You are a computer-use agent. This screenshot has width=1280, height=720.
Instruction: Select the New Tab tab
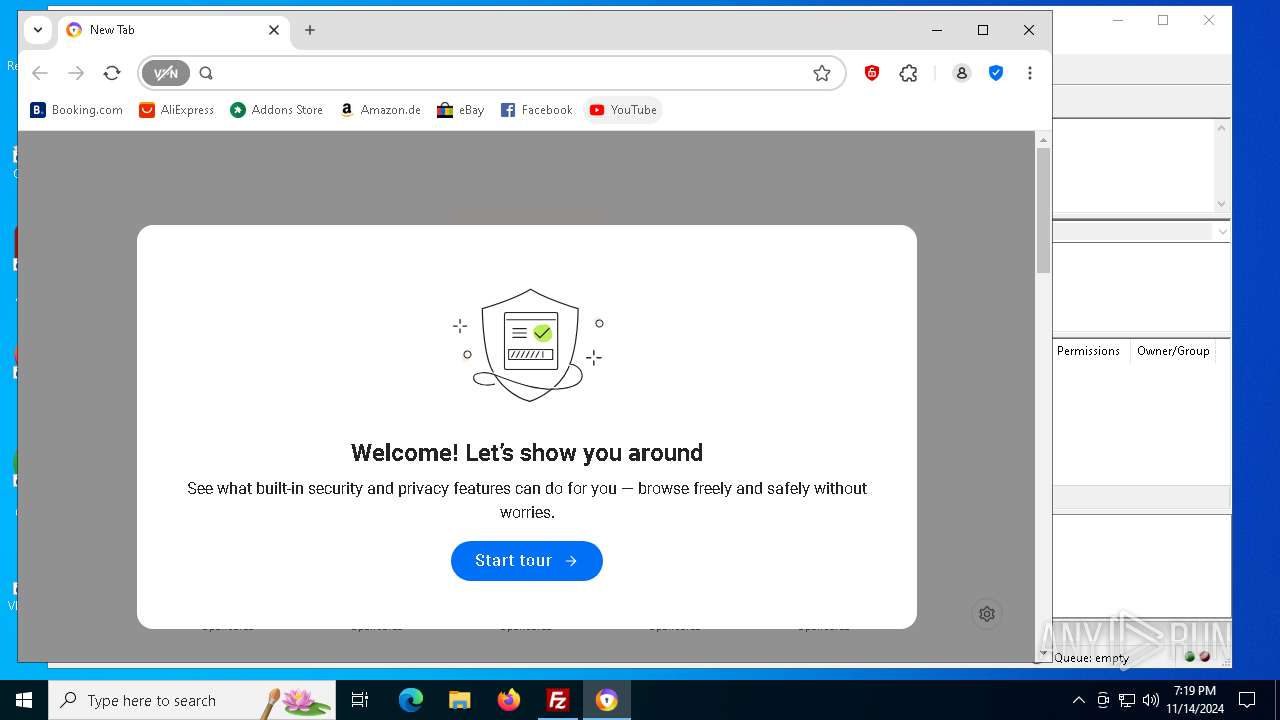pyautogui.click(x=174, y=30)
